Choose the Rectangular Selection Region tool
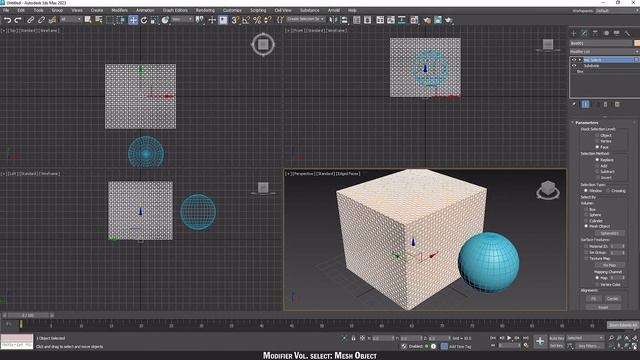 (110, 20)
